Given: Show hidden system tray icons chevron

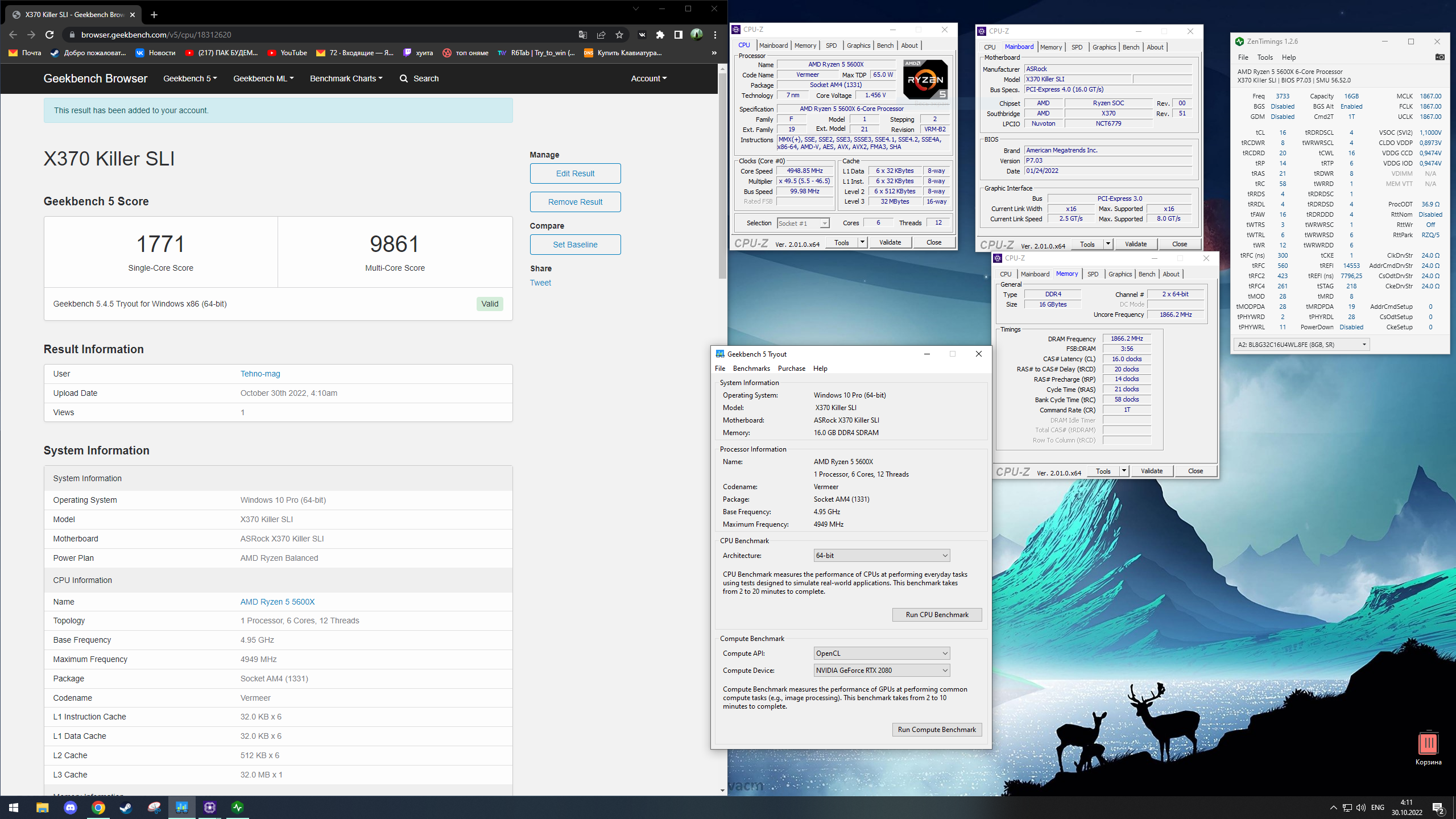Looking at the screenshot, I should [1333, 808].
